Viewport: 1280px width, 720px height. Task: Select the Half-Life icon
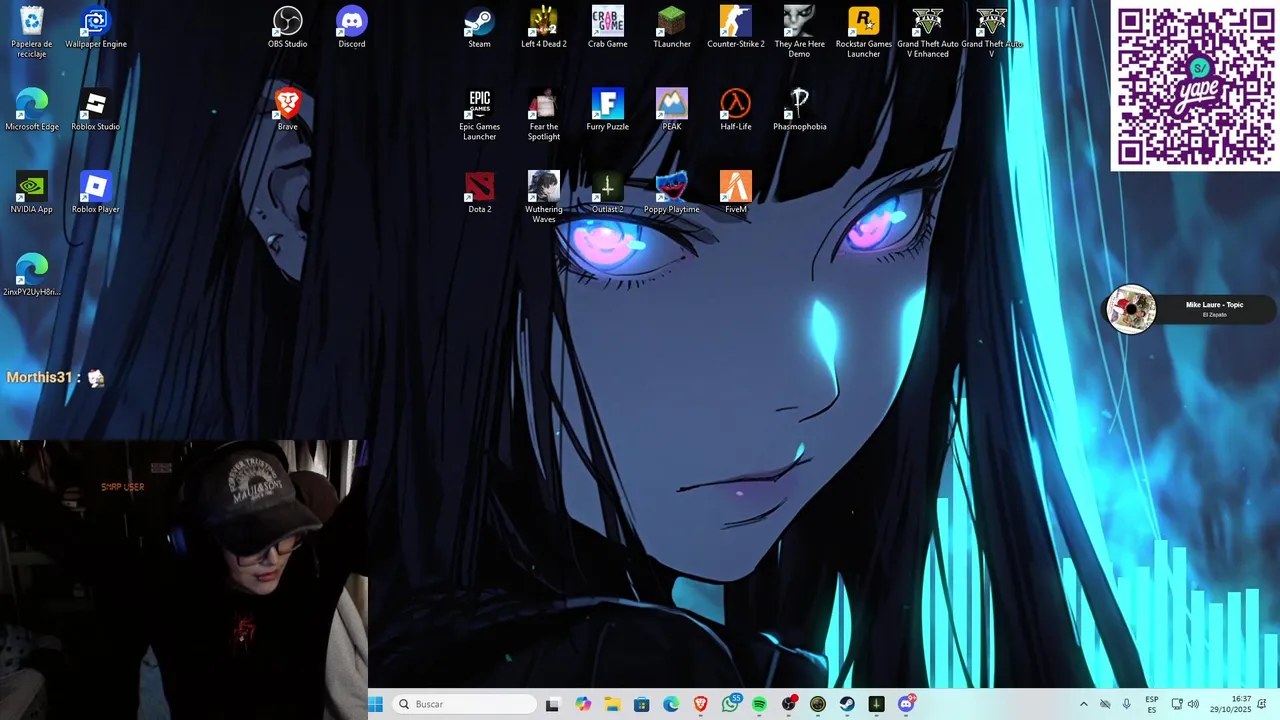pos(736,110)
